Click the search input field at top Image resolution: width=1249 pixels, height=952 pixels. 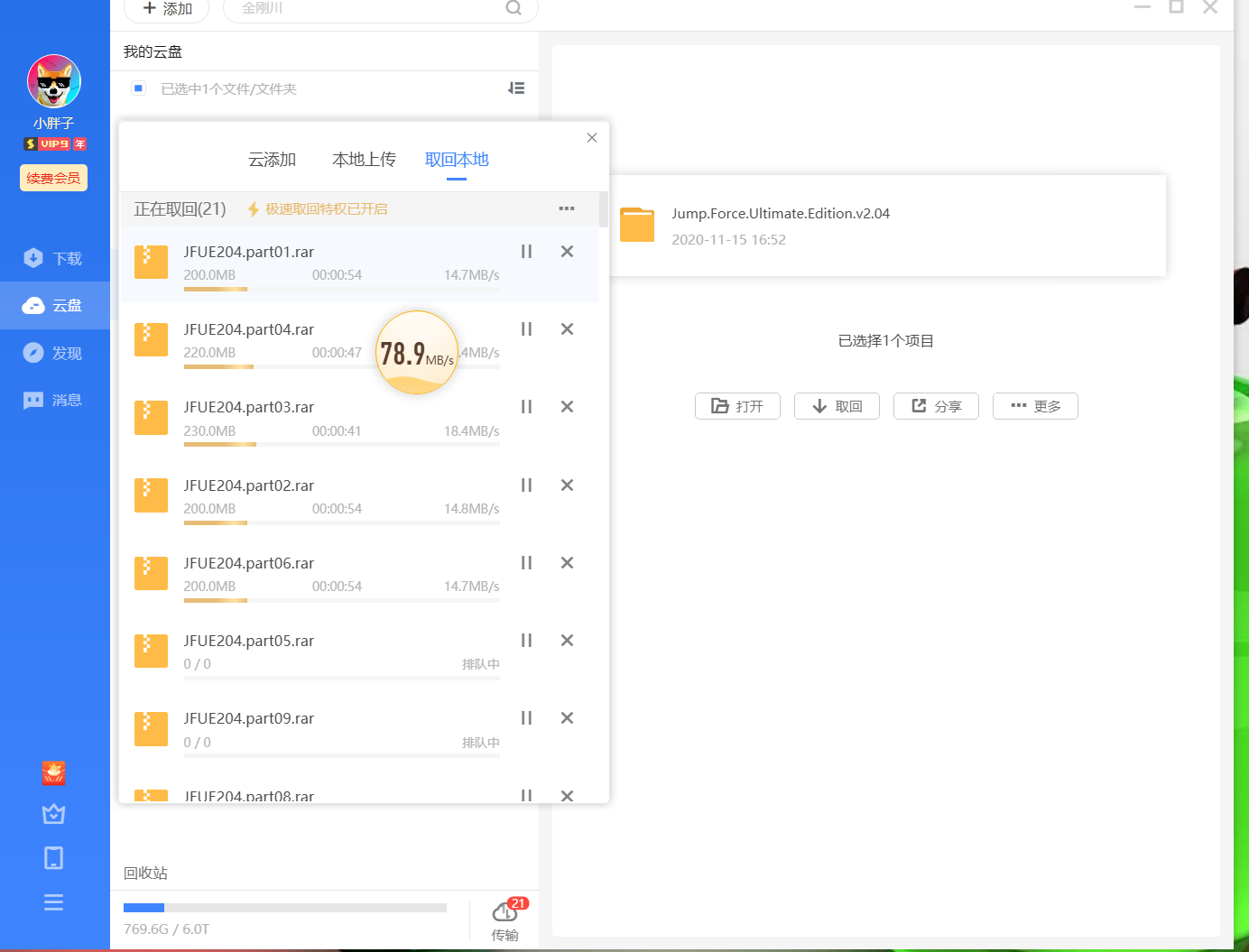[370, 8]
